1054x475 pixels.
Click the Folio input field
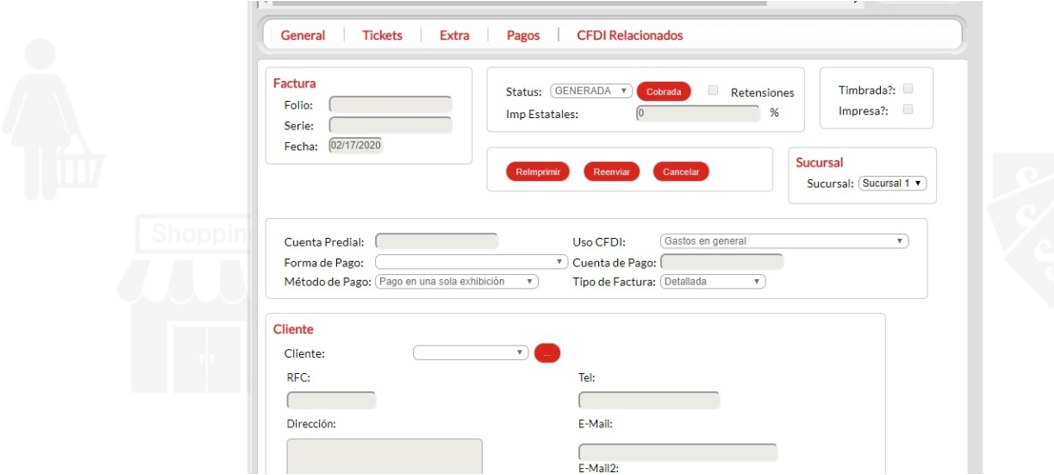(390, 104)
